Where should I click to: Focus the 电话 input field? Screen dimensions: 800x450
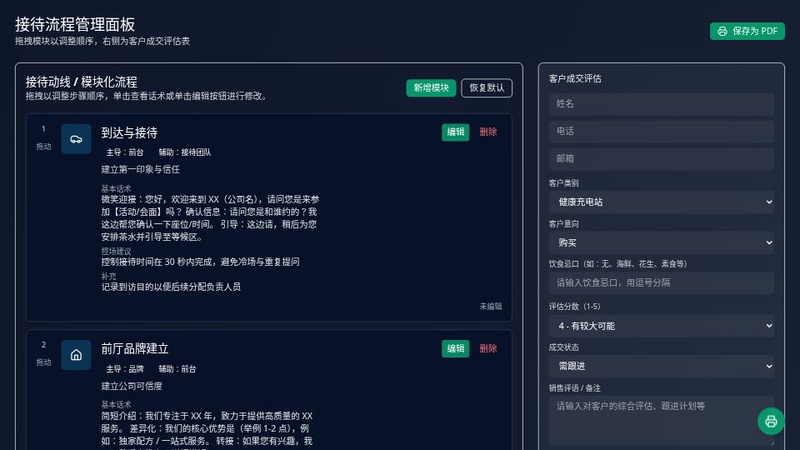pyautogui.click(x=661, y=132)
